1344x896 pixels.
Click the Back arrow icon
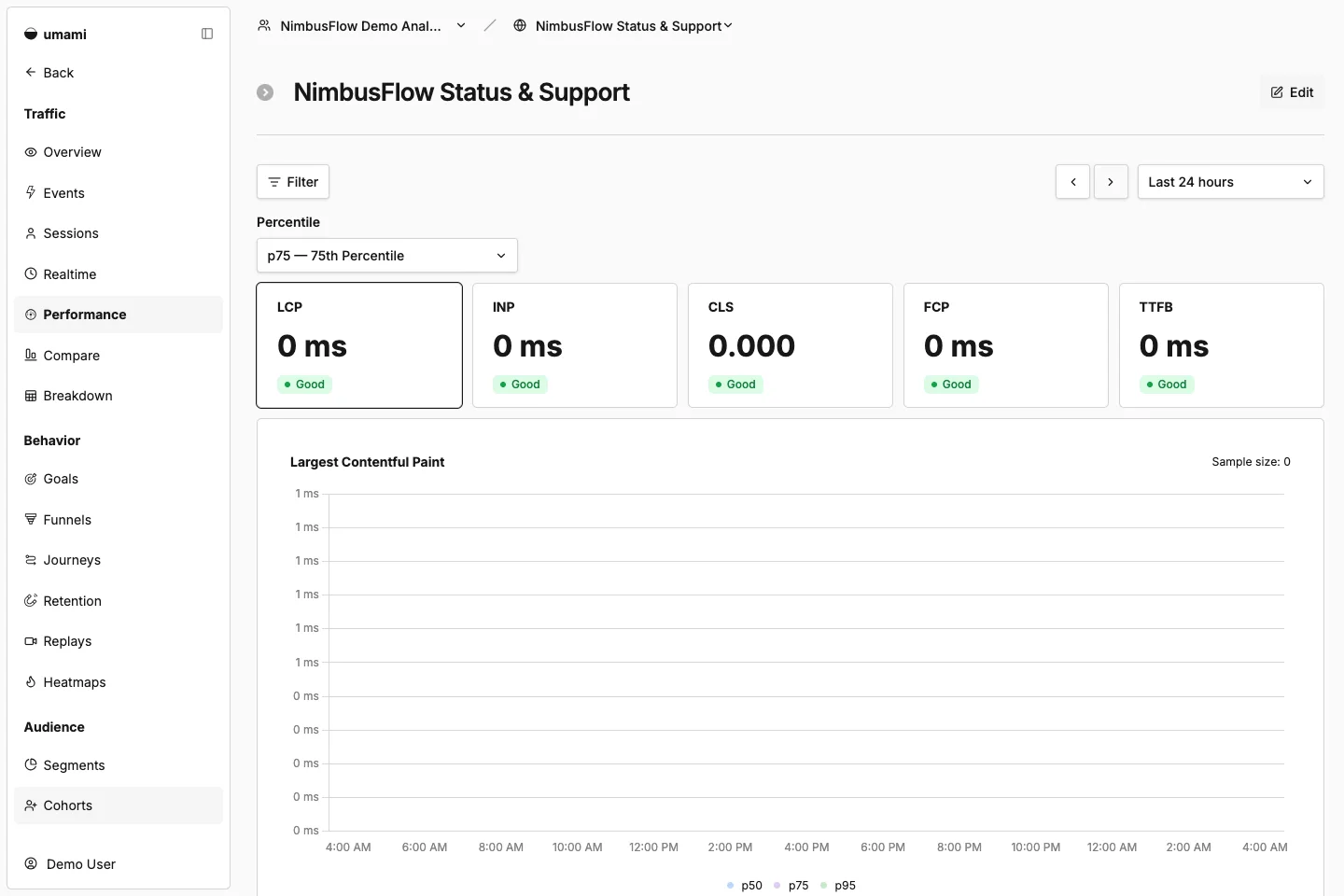31,72
